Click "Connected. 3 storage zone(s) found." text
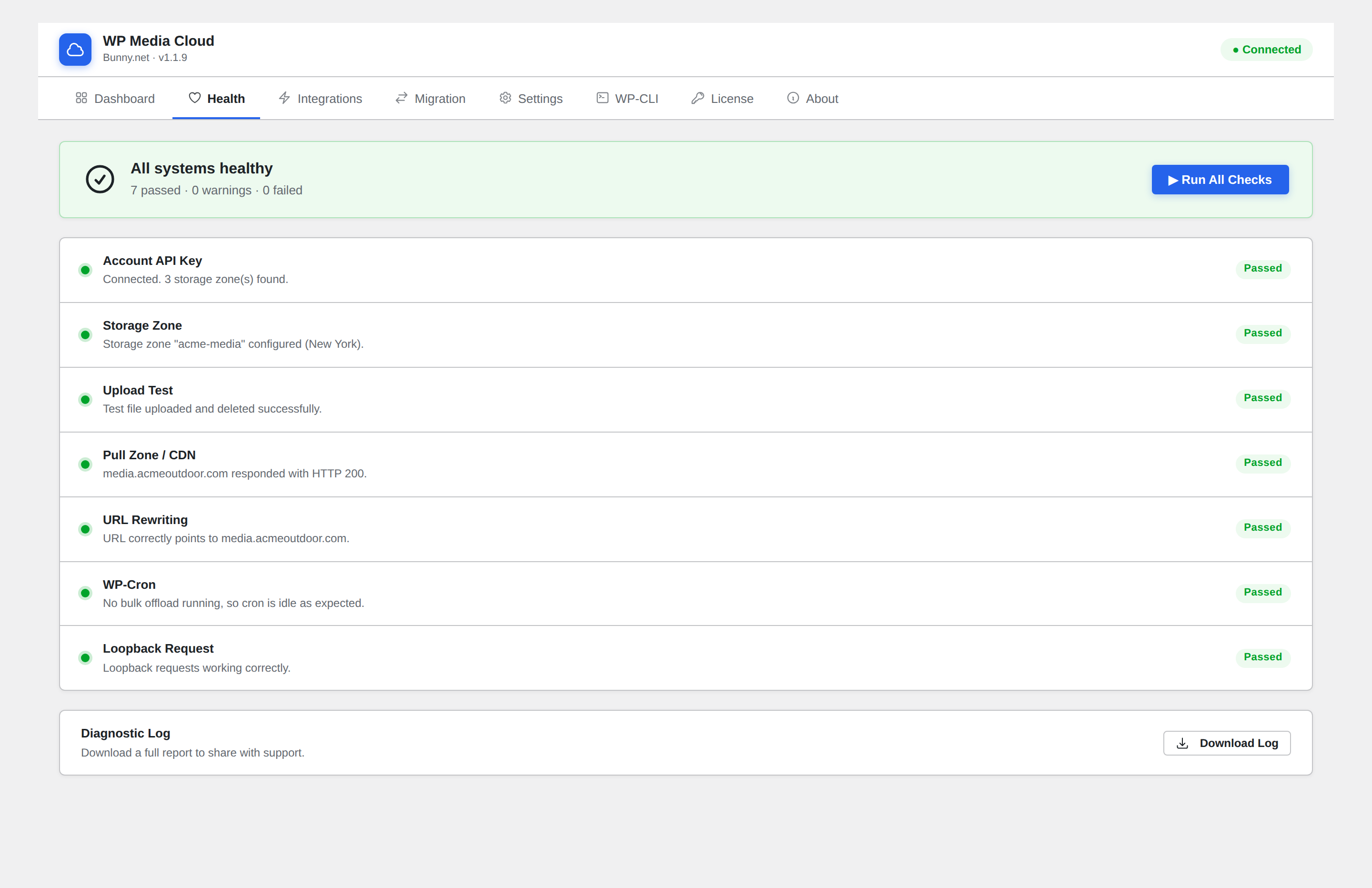This screenshot has height=888, width=1372. (x=195, y=279)
